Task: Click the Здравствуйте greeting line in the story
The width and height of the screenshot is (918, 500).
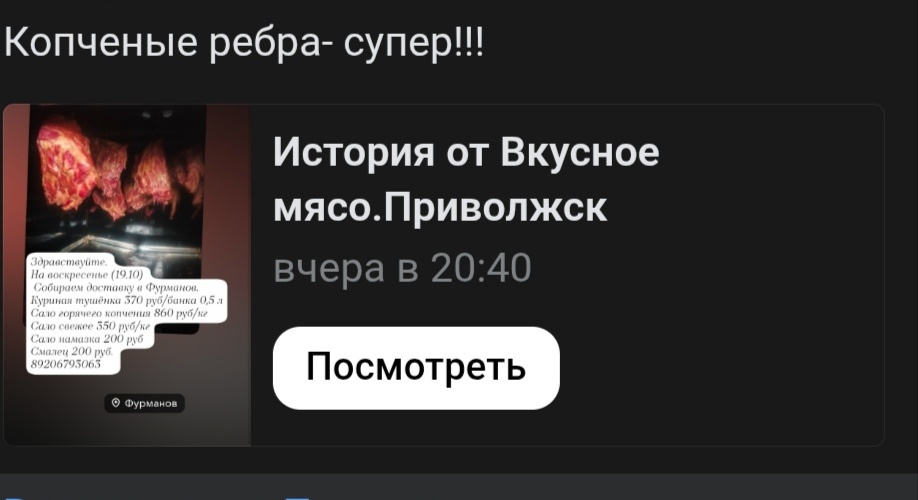Action: pyautogui.click(x=68, y=262)
